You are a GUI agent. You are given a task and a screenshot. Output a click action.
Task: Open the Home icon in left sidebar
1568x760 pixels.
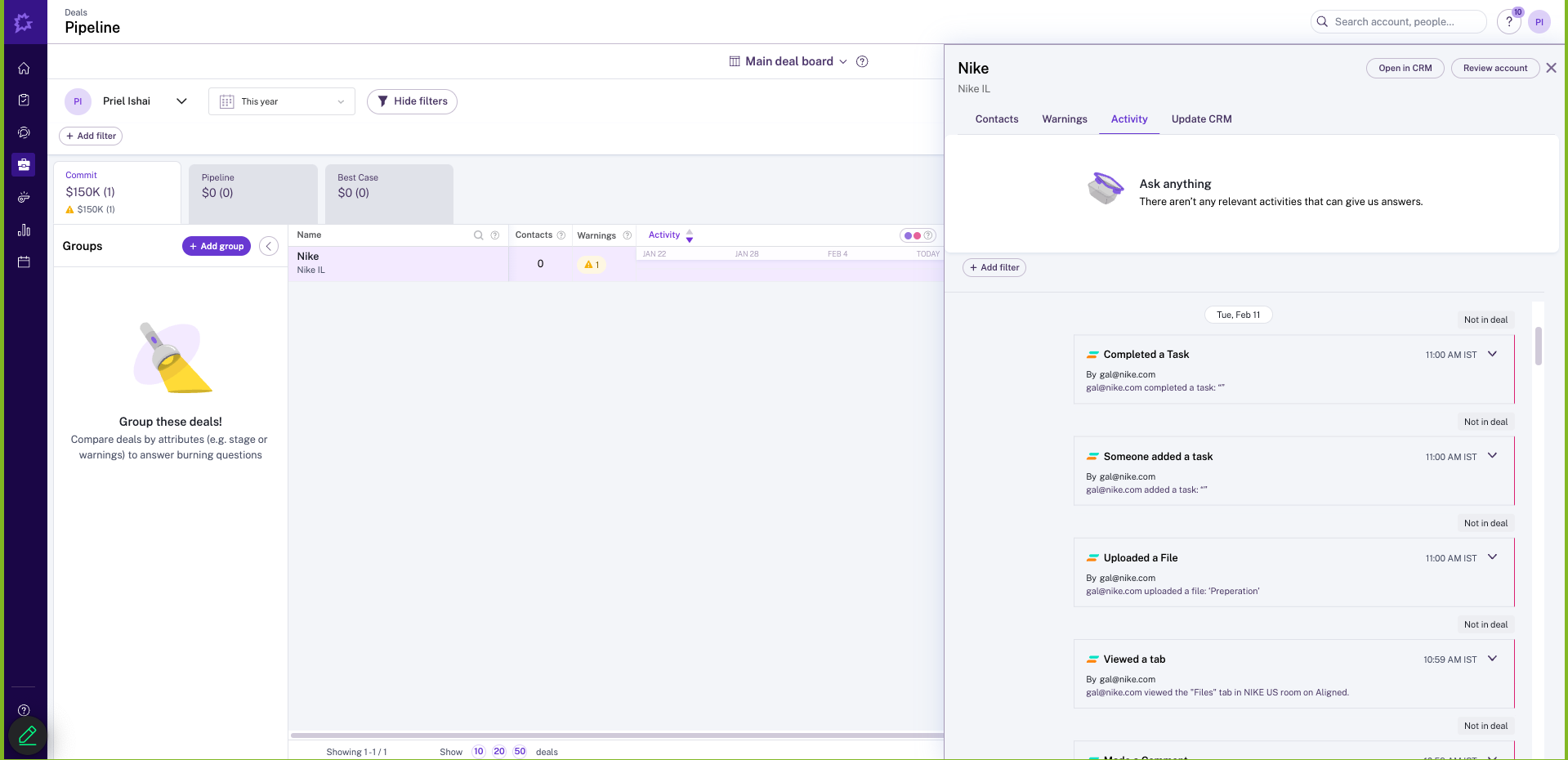(24, 69)
